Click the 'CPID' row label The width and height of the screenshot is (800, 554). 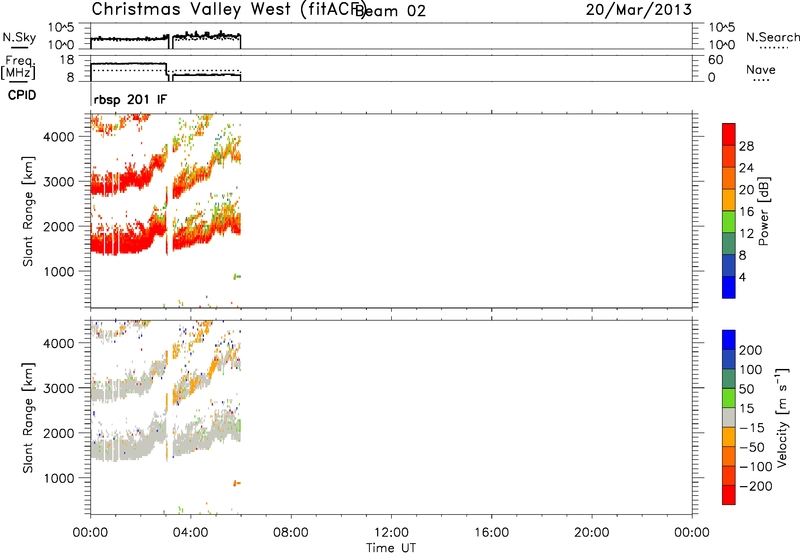pos(22,95)
